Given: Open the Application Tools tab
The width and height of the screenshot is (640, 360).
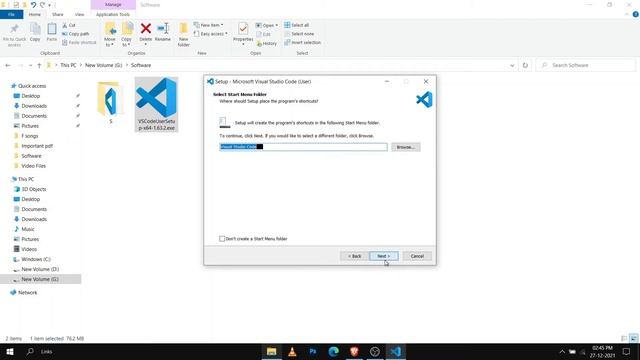Looking at the screenshot, I should (113, 14).
